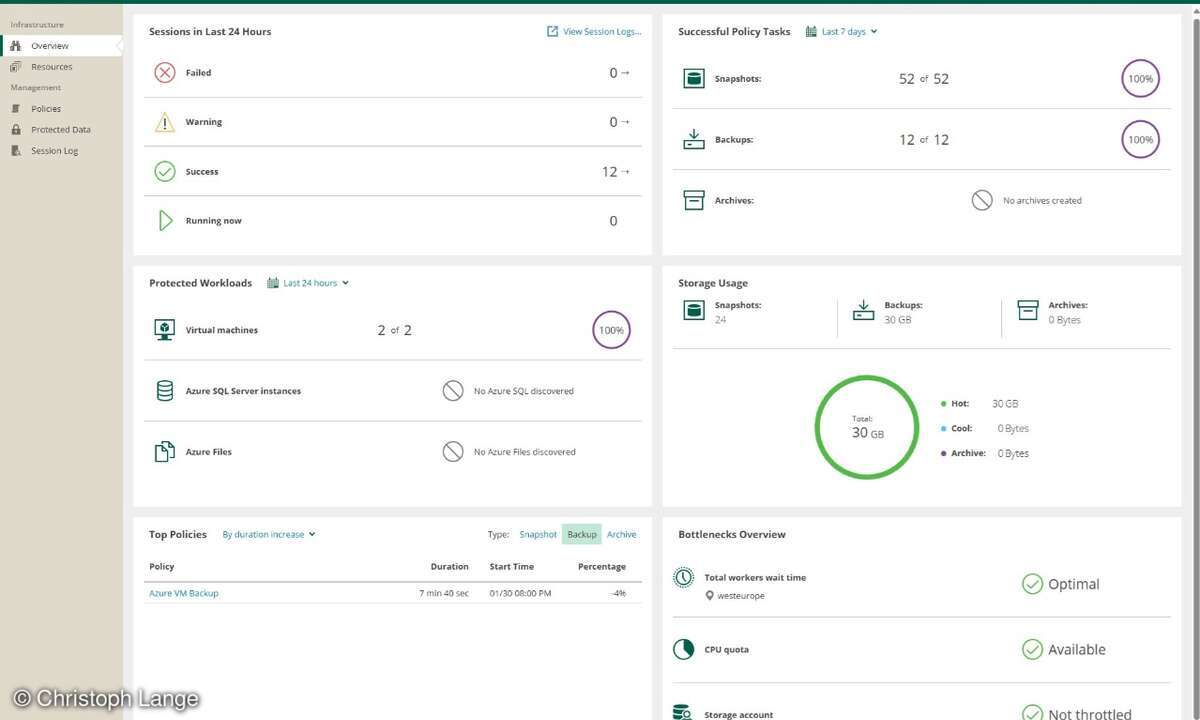Click the Session Log icon in sidebar
The height and width of the screenshot is (720, 1200).
point(16,151)
